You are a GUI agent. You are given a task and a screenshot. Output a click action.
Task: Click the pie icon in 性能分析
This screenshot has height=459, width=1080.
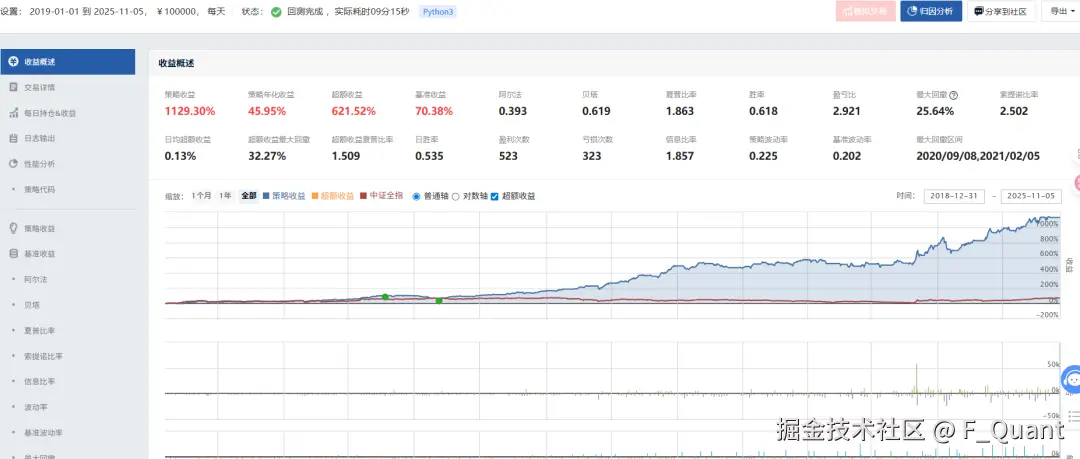(x=13, y=164)
